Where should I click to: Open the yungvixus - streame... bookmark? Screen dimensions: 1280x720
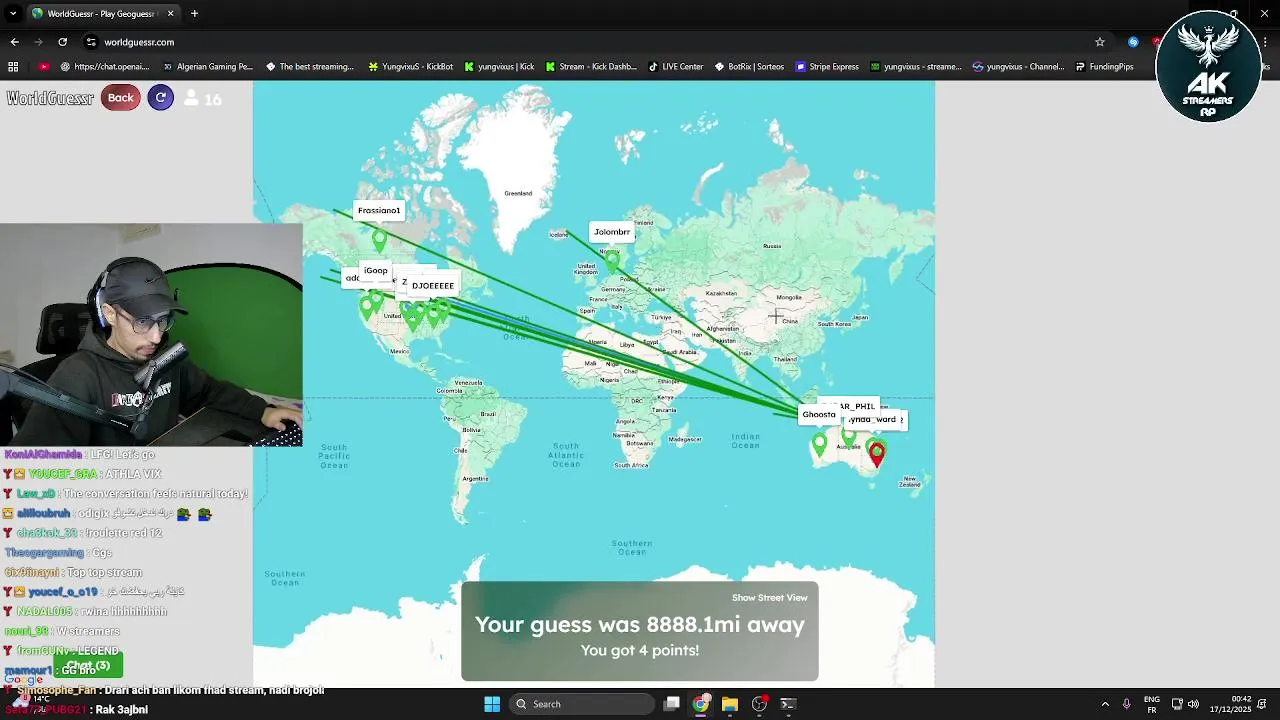point(915,67)
